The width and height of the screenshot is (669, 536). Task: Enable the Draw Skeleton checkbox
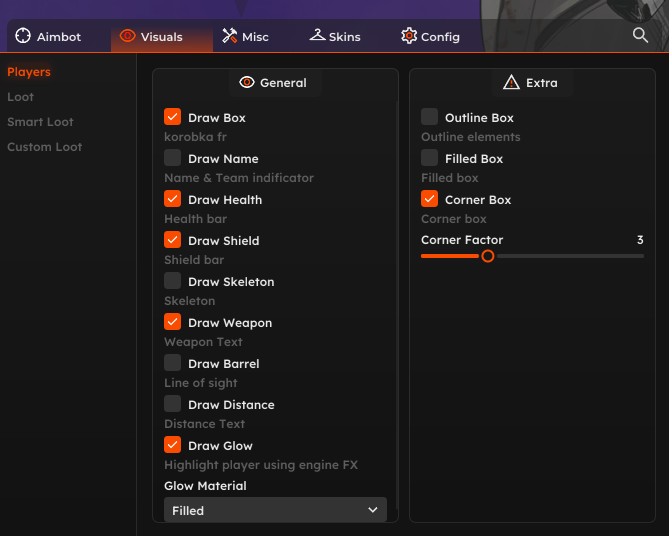point(173,281)
